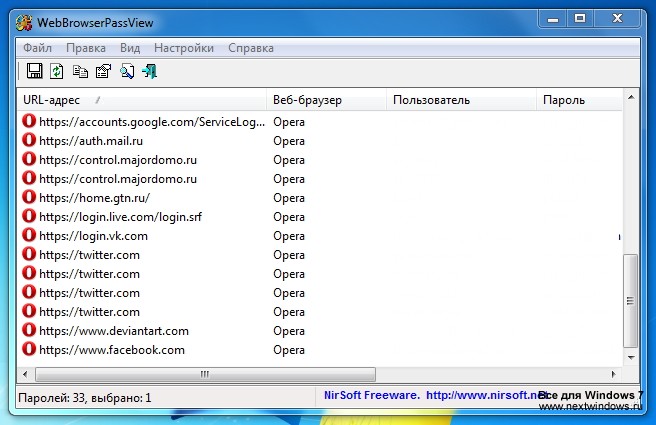Sort by the Пользователь column header

tap(461, 100)
